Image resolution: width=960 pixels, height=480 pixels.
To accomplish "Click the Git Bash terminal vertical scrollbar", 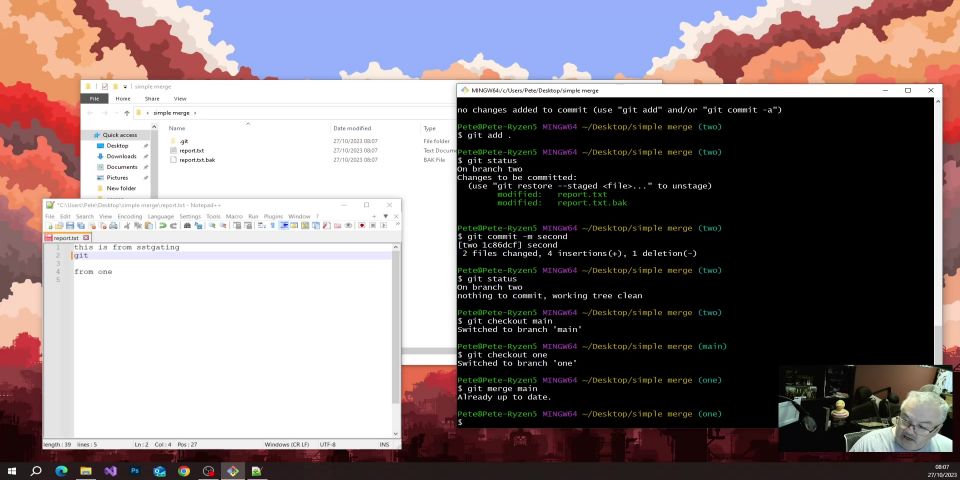I will pos(936,250).
